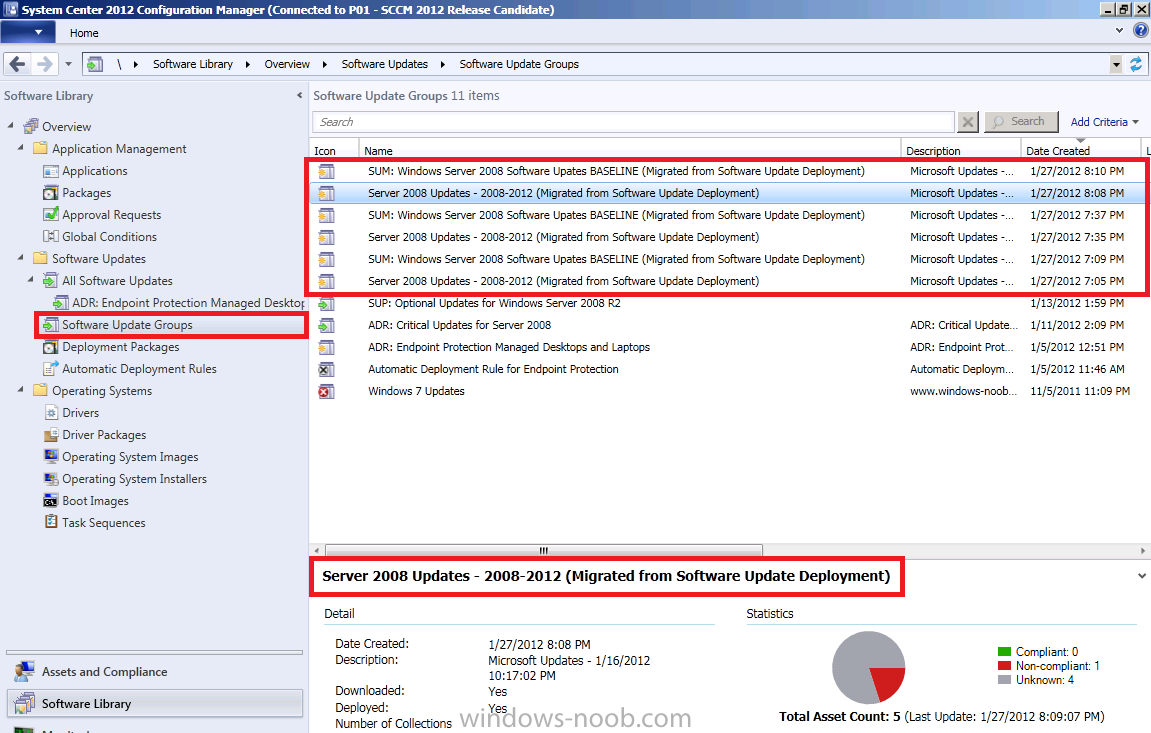Viewport: 1151px width, 733px height.
Task: Open the Automatic Deployment Rules node
Action: tap(139, 369)
